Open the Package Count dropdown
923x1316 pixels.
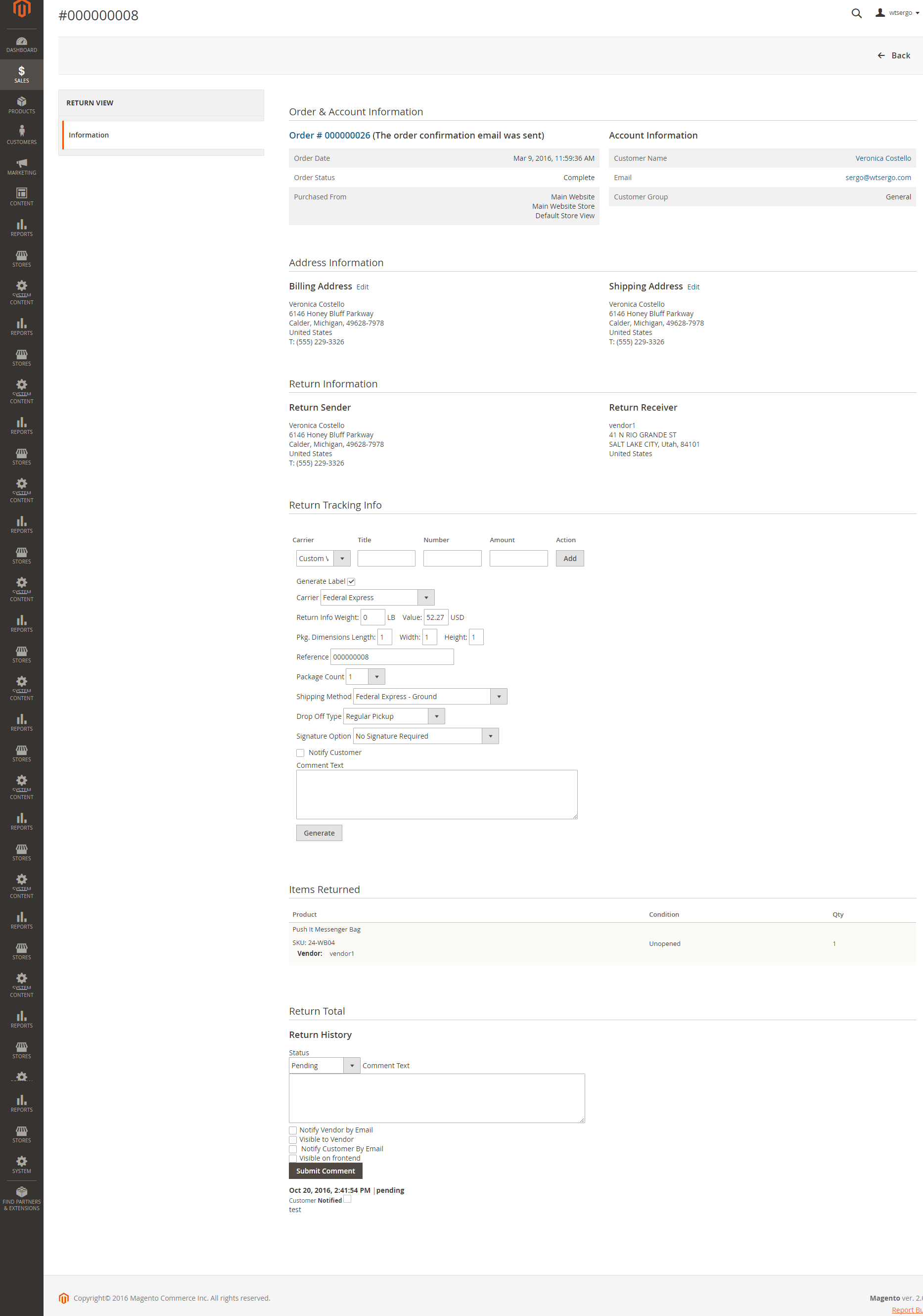click(366, 677)
